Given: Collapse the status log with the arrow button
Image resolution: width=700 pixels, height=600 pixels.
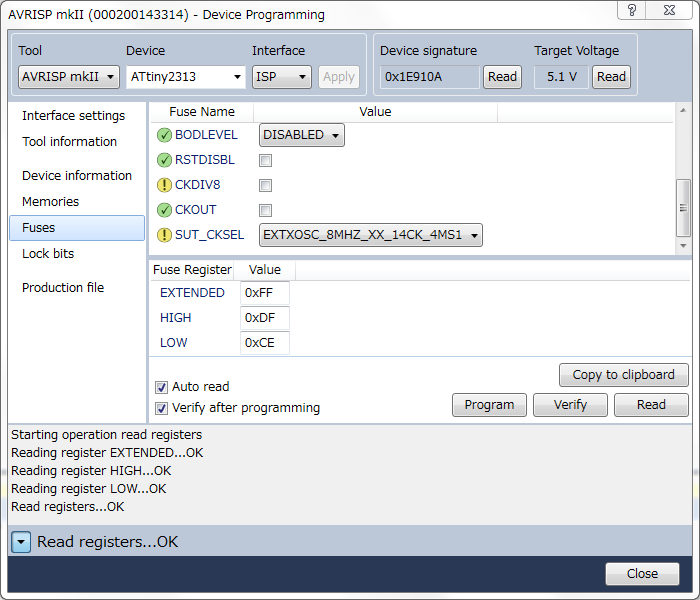Looking at the screenshot, I should tap(21, 542).
